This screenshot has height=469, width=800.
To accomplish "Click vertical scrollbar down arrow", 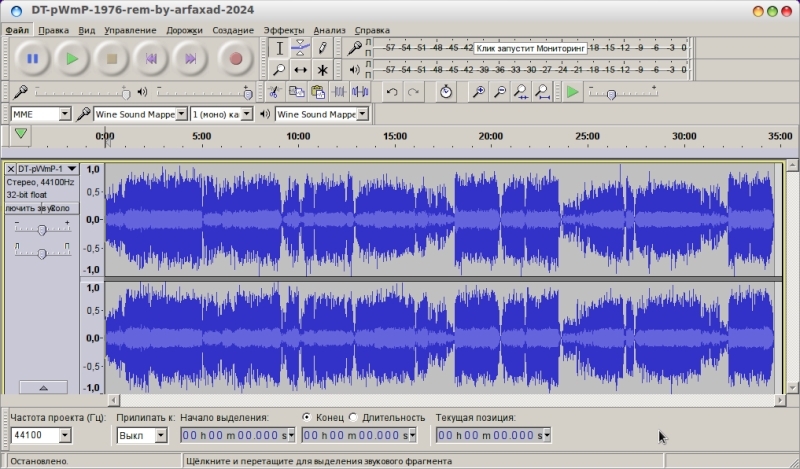I will (x=792, y=387).
